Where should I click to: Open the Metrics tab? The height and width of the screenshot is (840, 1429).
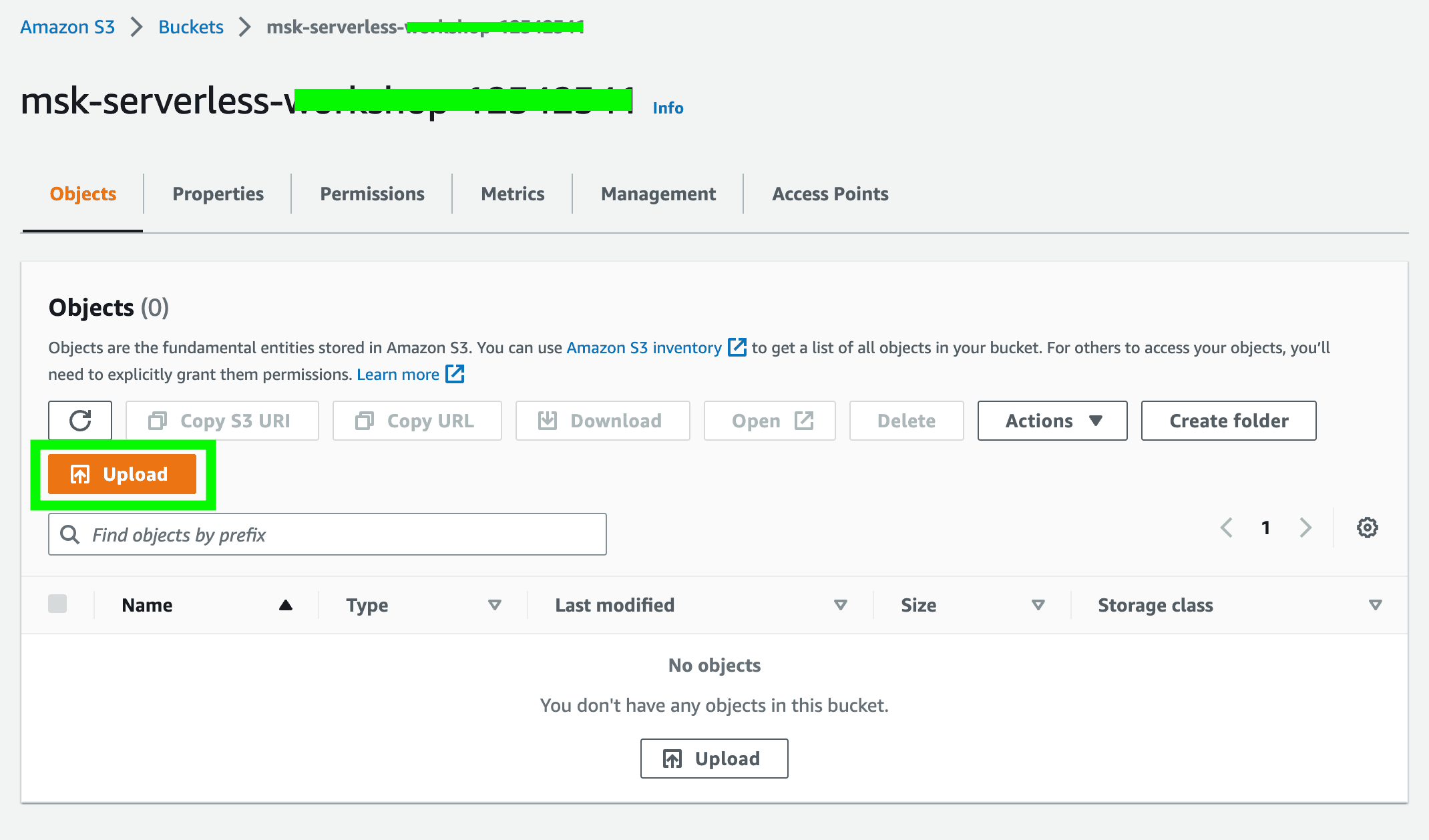(x=512, y=194)
